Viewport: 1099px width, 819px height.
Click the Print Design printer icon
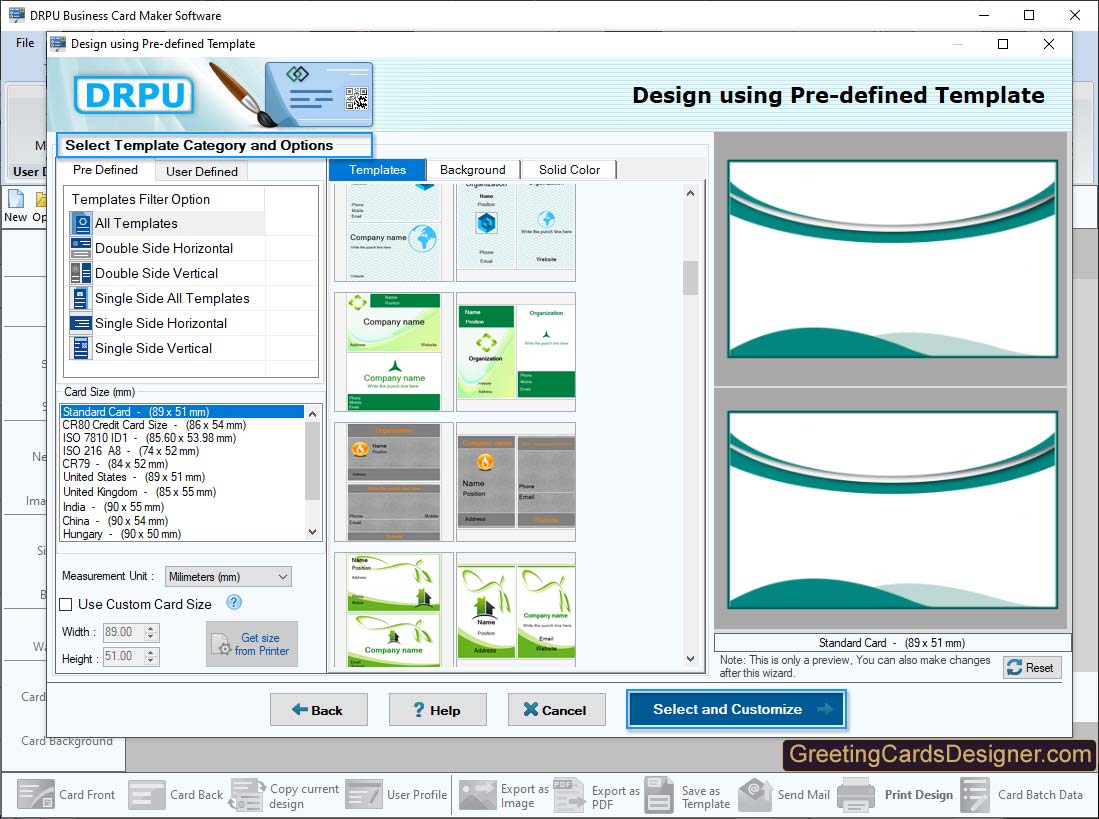tap(856, 794)
